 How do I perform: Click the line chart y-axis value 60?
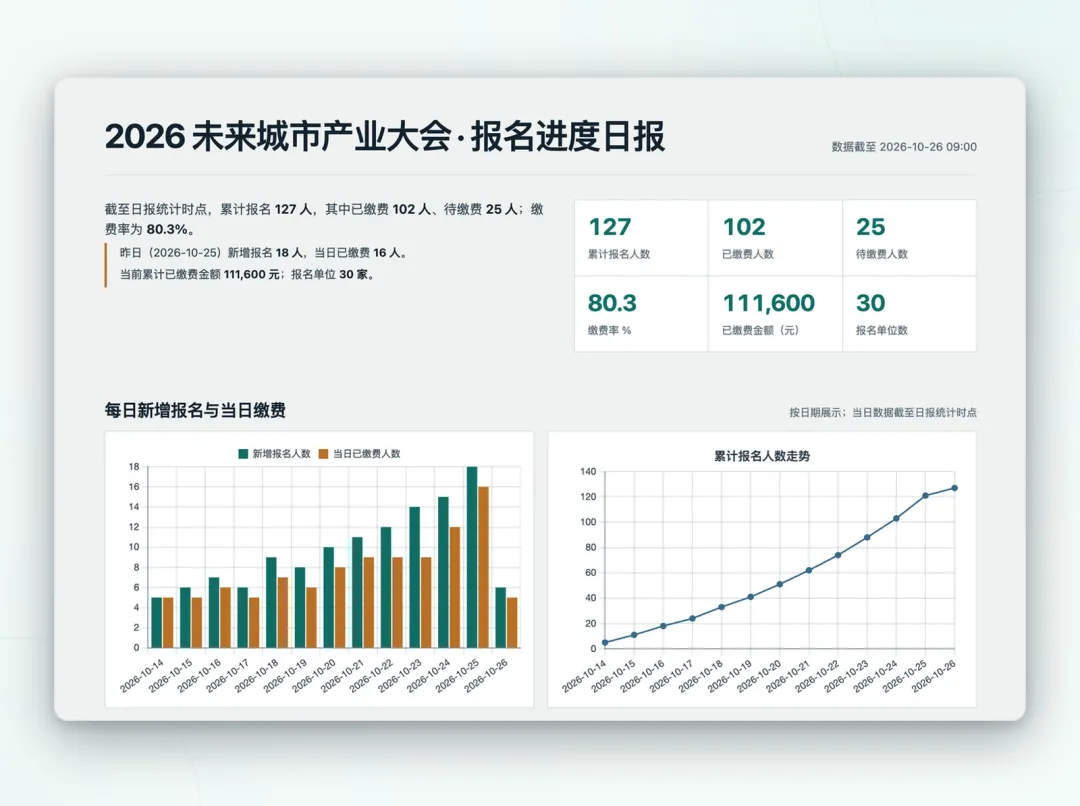(591, 572)
